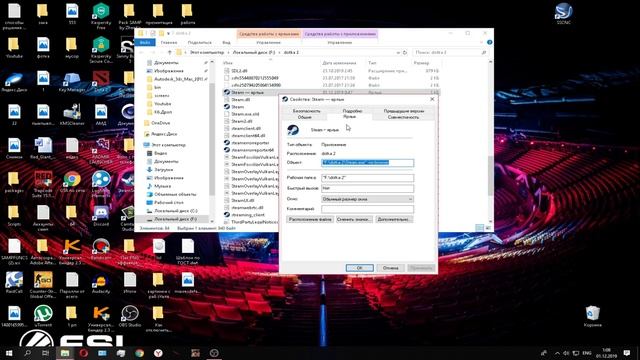Click OK in the Properties dialog
This screenshot has width=640, height=360.
360,268
